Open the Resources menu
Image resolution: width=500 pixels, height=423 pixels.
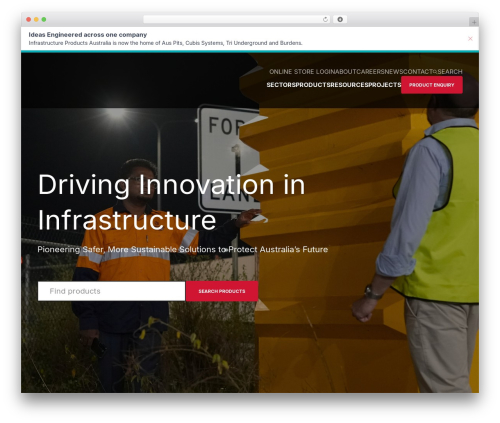tap(349, 85)
